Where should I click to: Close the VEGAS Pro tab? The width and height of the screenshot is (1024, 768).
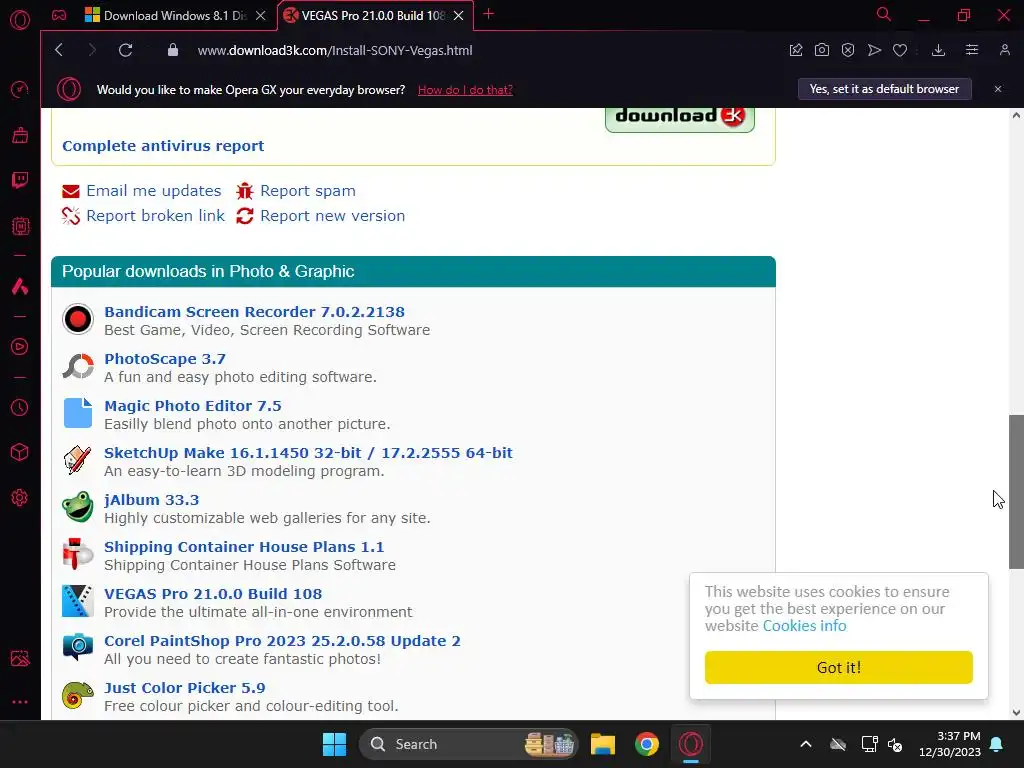point(458,16)
